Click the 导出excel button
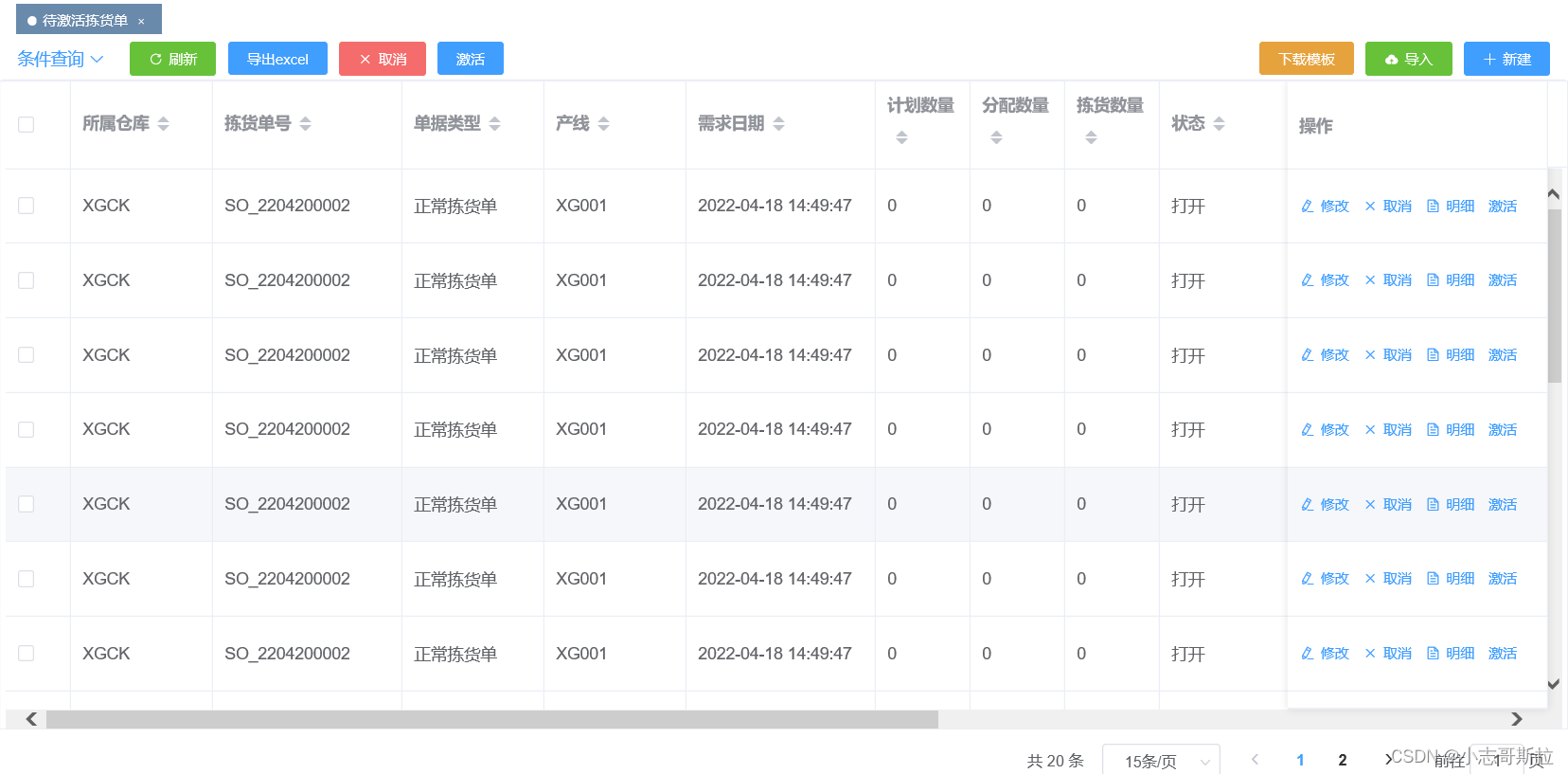Screen dimensions: 1568x774 [x=277, y=59]
